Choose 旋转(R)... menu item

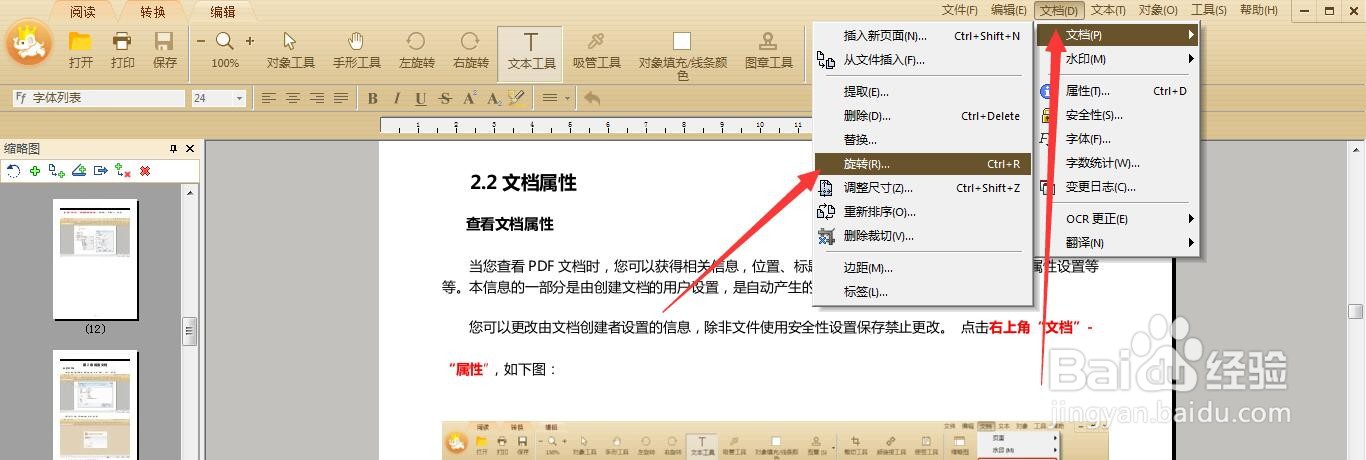click(x=923, y=164)
